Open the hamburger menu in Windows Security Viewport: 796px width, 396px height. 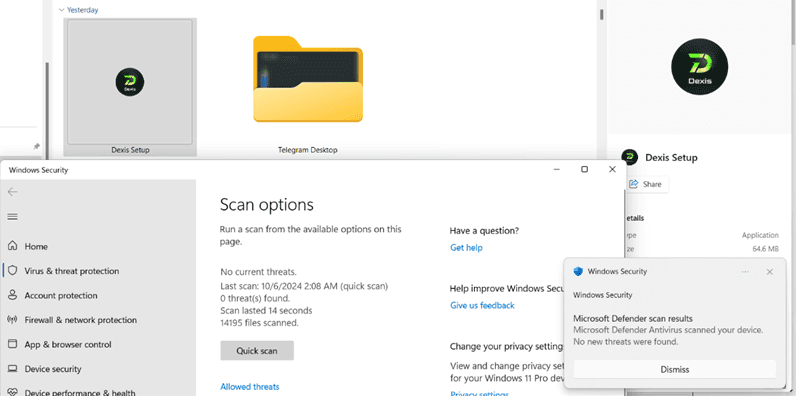click(x=13, y=217)
